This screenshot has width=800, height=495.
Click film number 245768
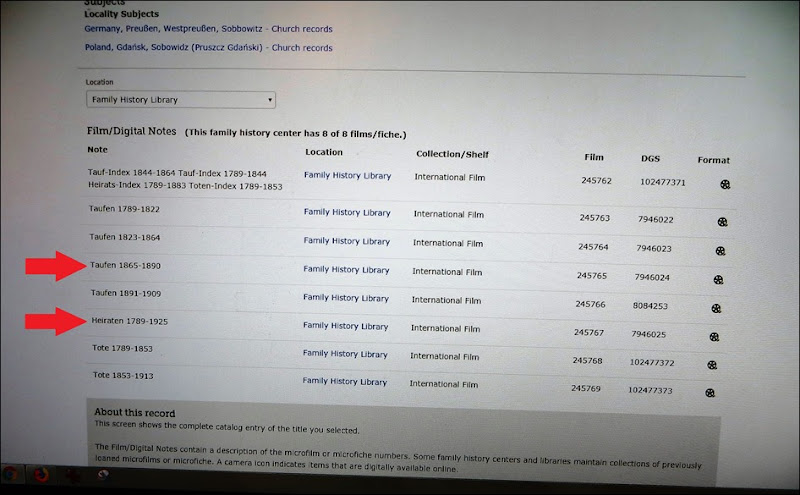tap(587, 361)
